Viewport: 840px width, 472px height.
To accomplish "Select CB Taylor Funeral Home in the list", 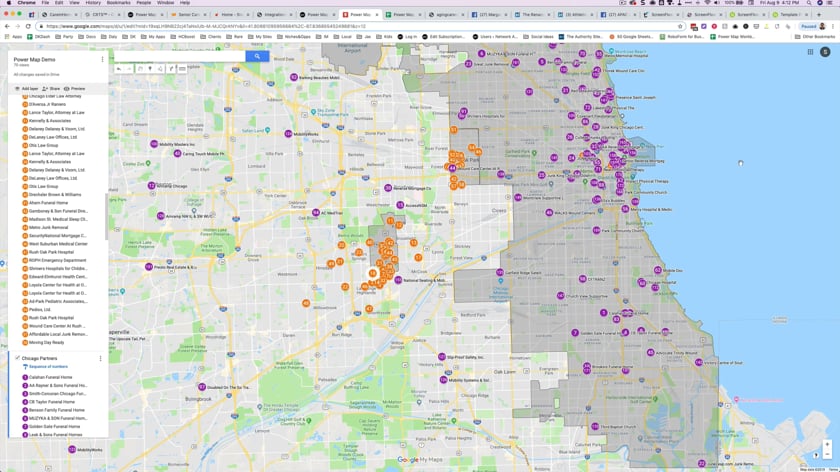I will pyautogui.click(x=52, y=402).
